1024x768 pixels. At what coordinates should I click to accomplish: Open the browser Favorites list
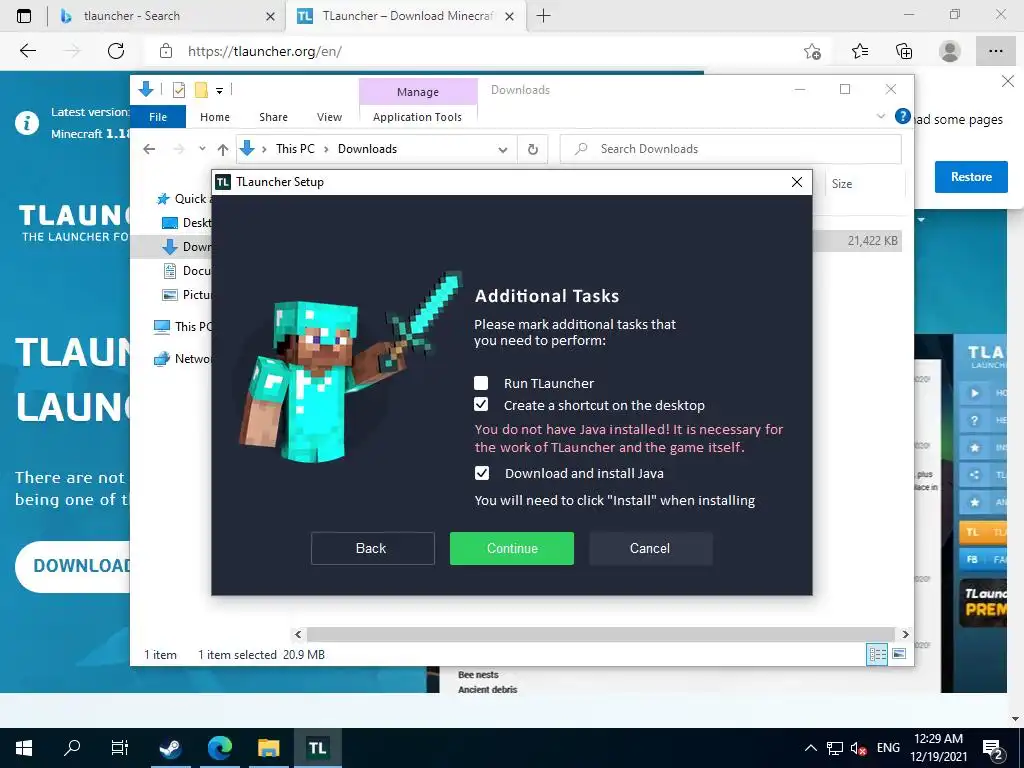(859, 51)
